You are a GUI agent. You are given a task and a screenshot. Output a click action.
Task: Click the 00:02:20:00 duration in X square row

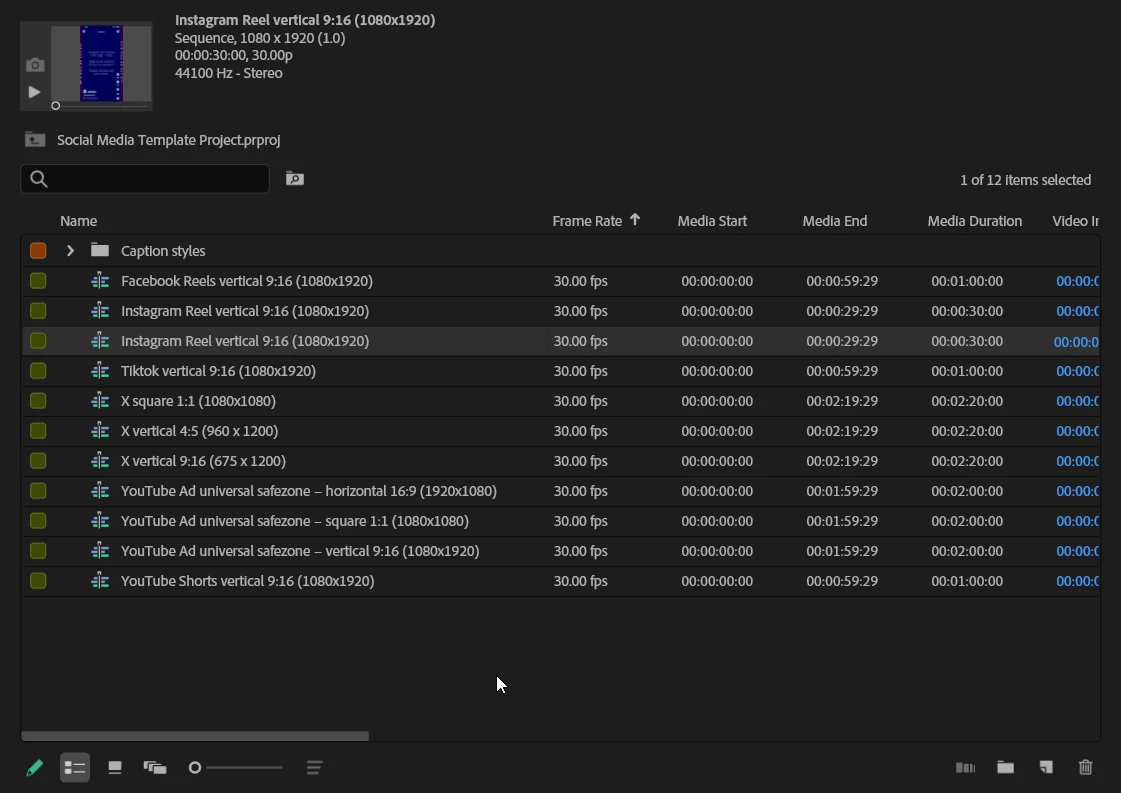coord(967,401)
